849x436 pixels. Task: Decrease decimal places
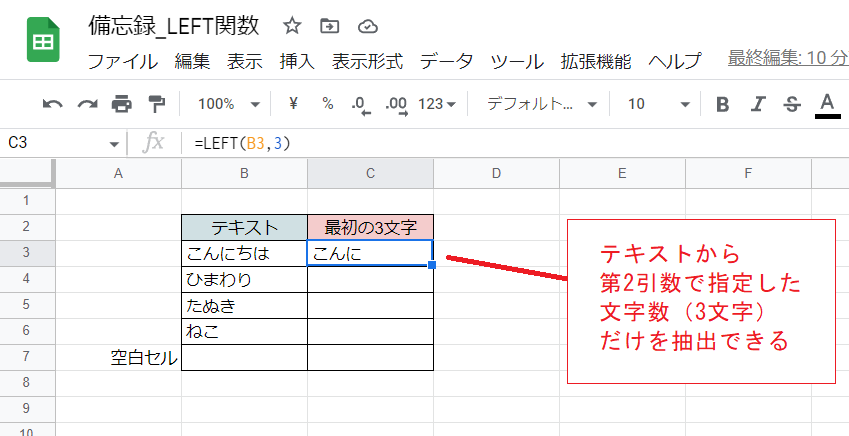(x=361, y=105)
